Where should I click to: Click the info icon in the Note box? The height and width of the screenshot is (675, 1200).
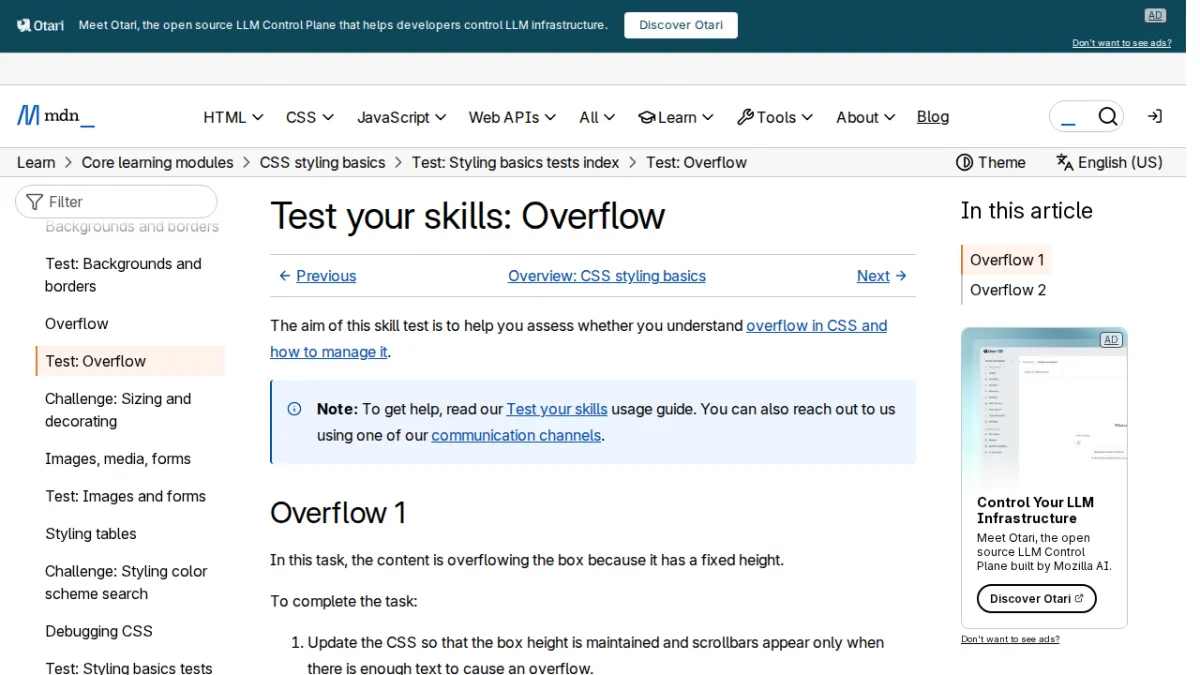pos(294,409)
